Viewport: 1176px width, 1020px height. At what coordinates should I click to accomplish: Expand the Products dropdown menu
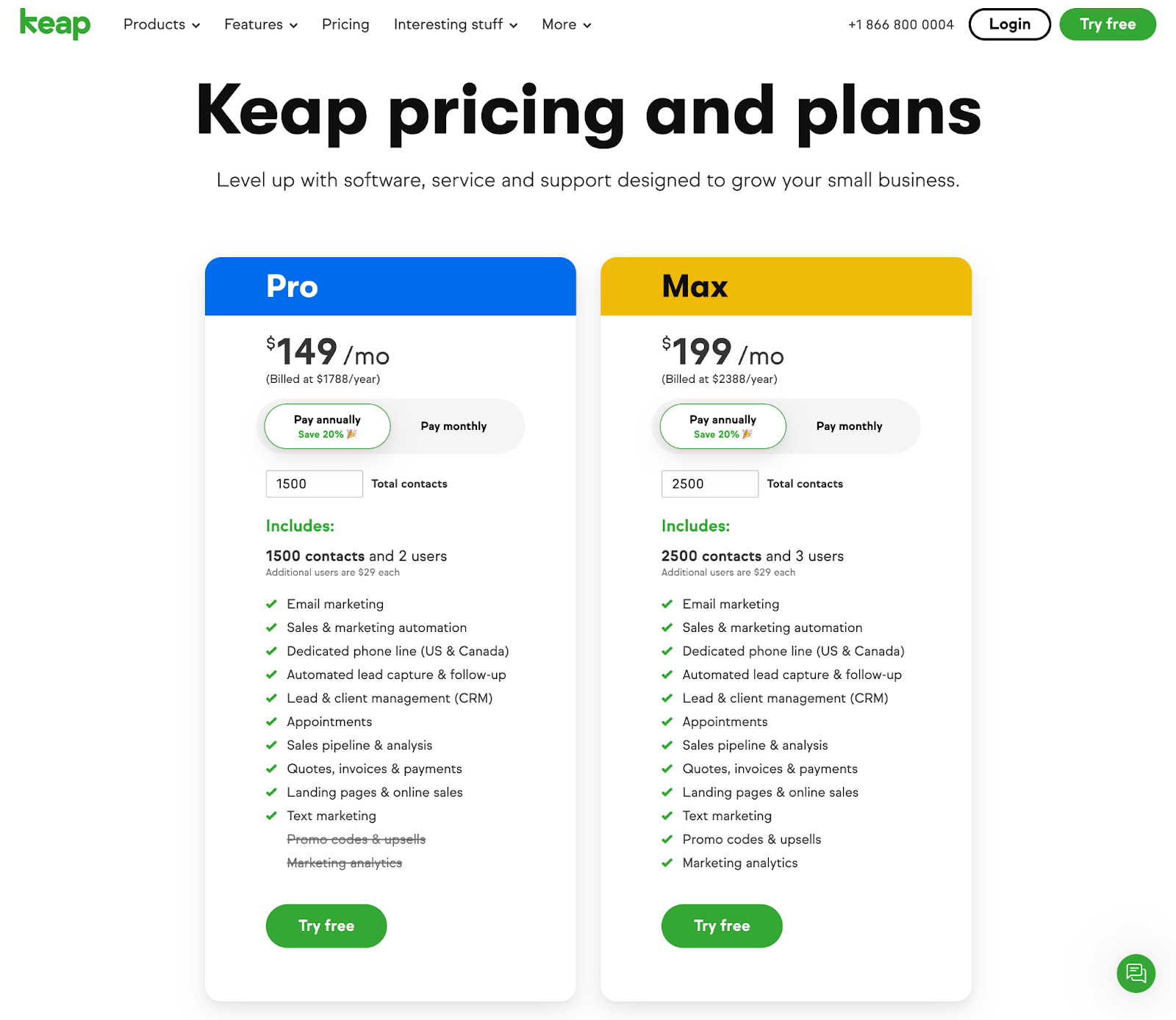click(x=162, y=25)
